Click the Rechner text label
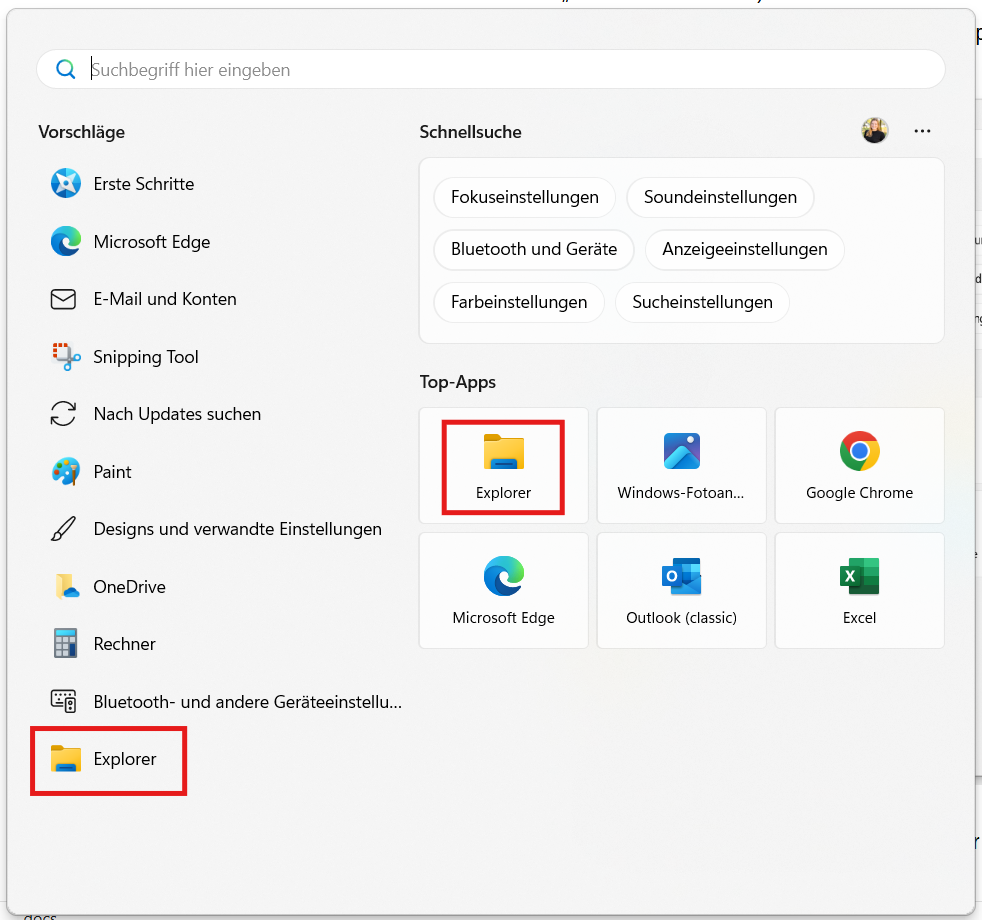This screenshot has height=920, width=982. point(125,644)
